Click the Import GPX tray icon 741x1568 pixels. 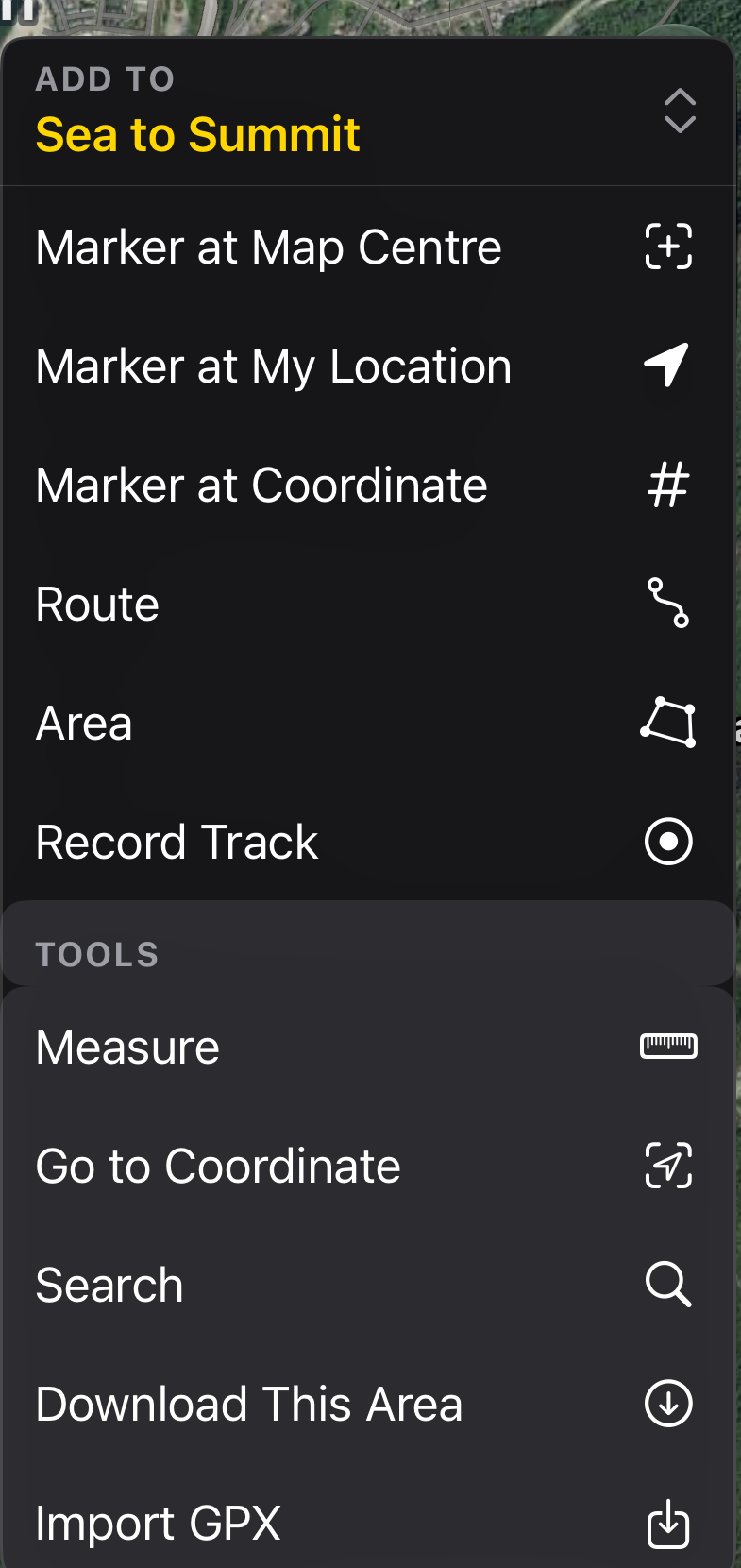(668, 1524)
